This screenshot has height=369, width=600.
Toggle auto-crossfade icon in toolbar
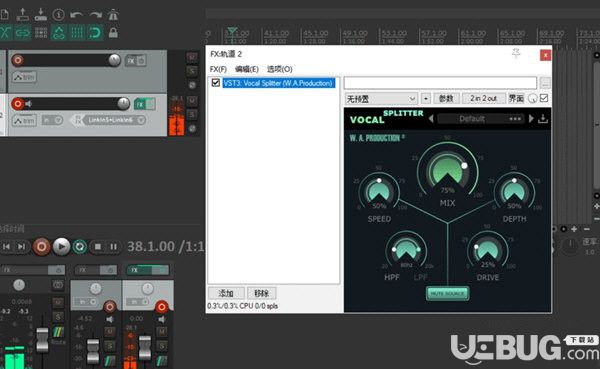5,33
